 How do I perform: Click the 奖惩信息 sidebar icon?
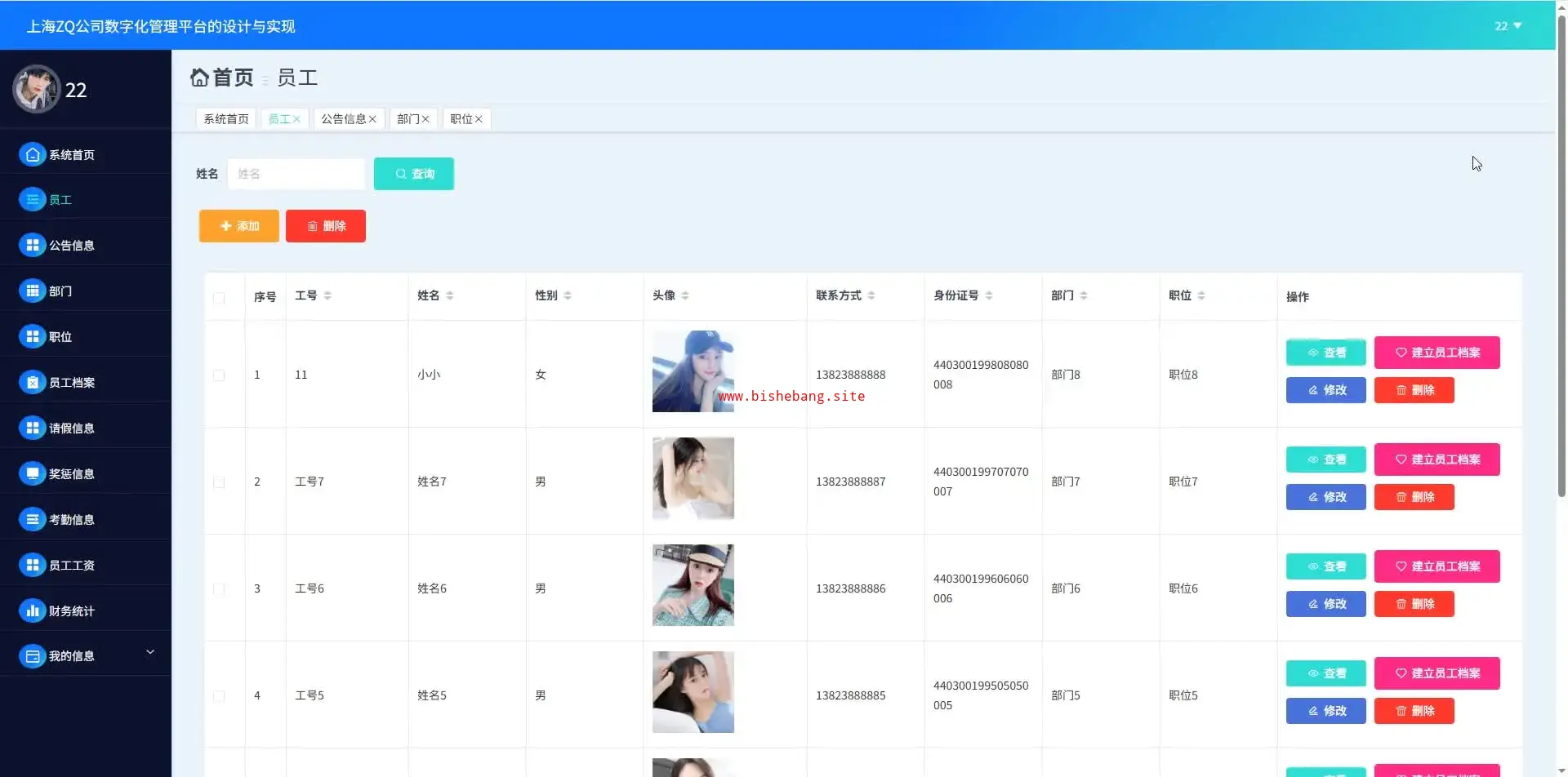point(32,473)
